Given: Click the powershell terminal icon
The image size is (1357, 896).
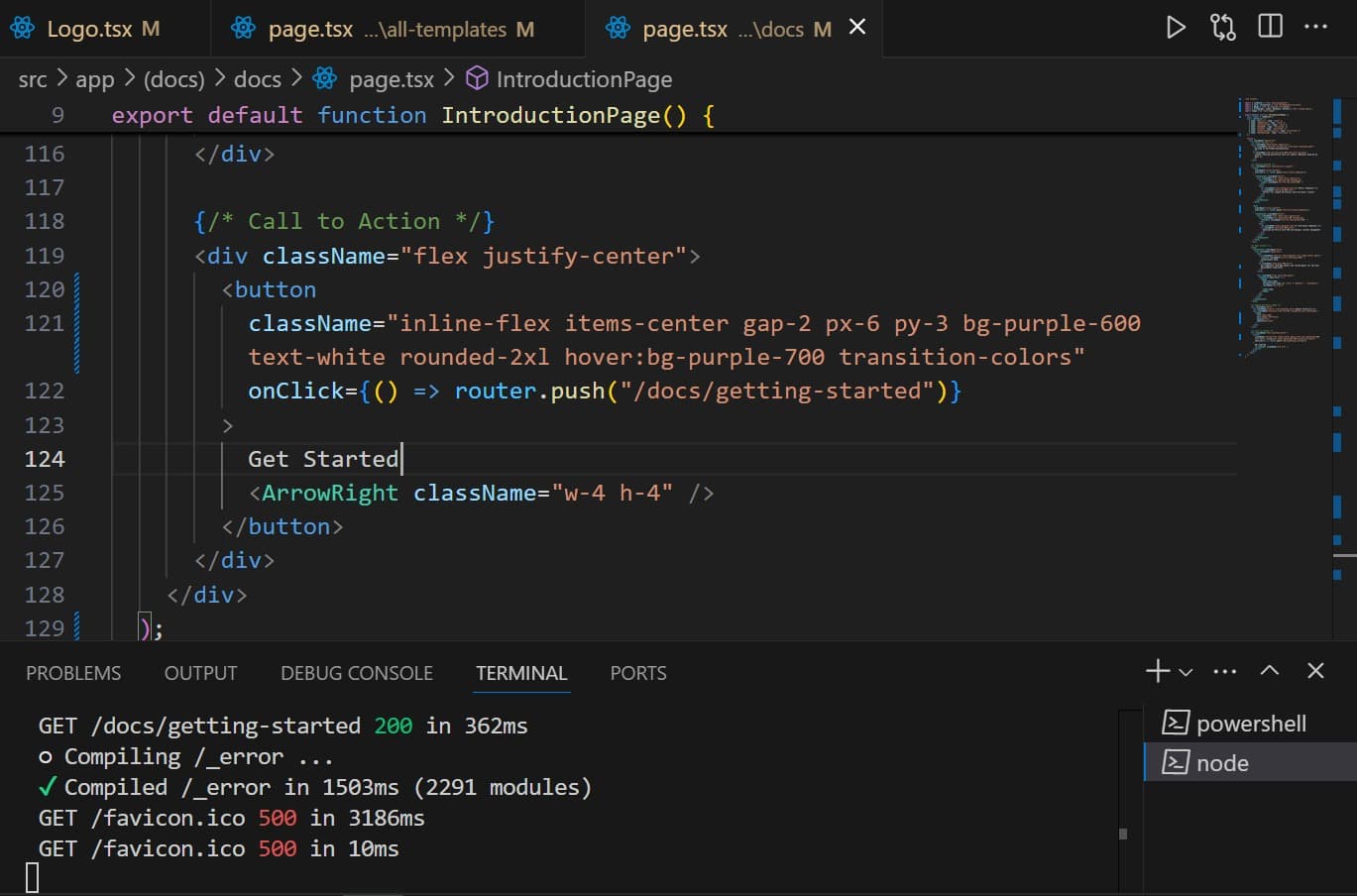Looking at the screenshot, I should tap(1176, 723).
